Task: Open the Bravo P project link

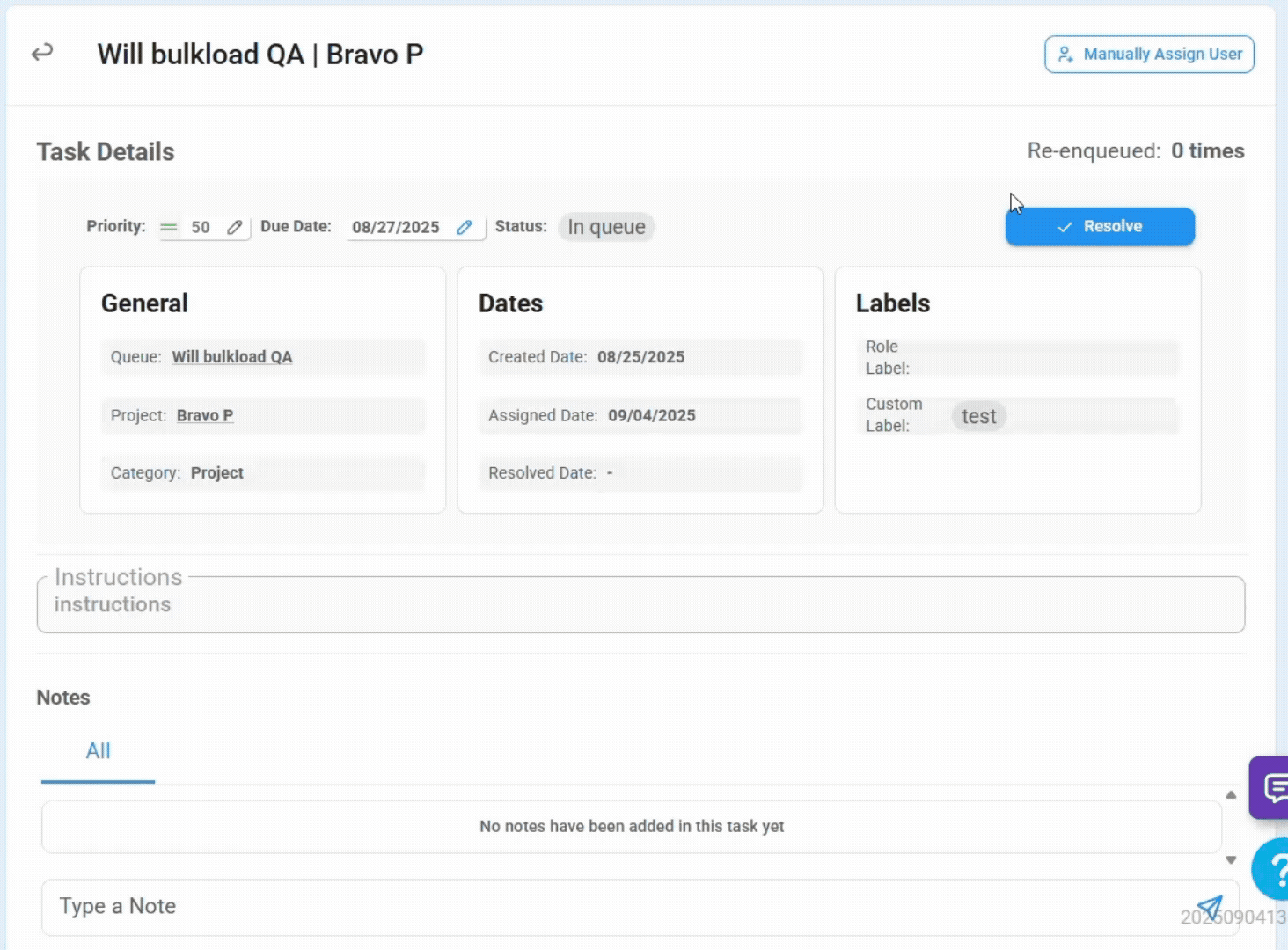Action: coord(205,416)
